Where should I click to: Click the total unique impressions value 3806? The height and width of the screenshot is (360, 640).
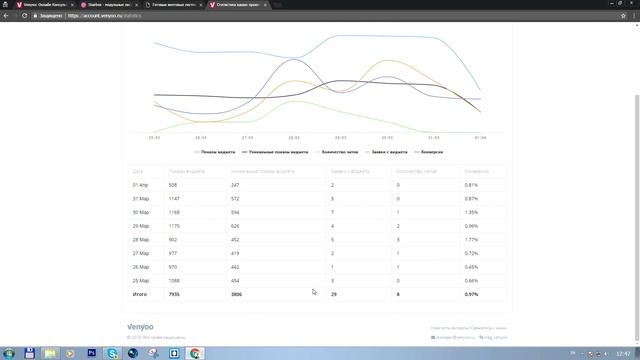(x=236, y=294)
